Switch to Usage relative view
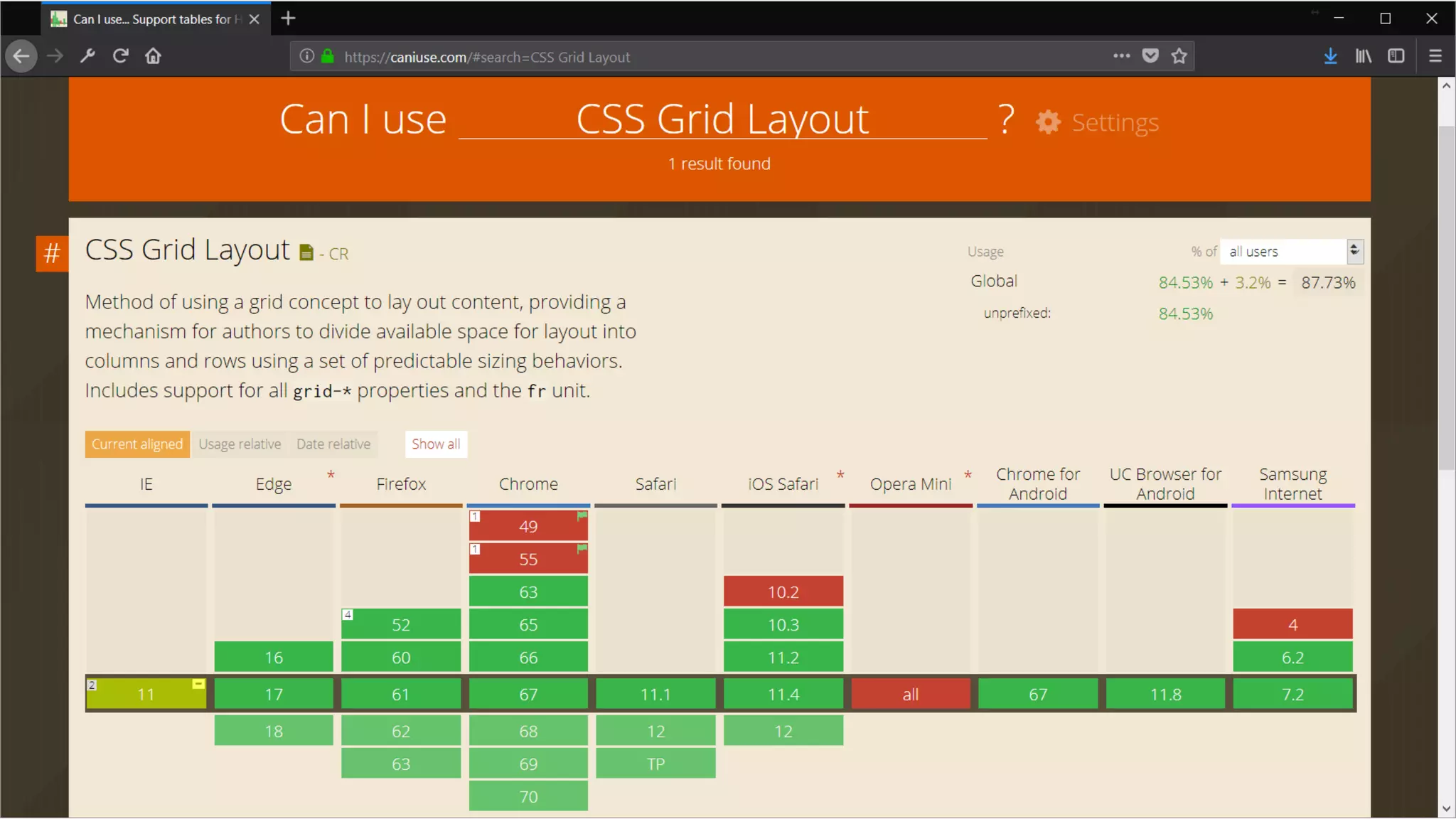This screenshot has height=819, width=1456. coord(240,444)
